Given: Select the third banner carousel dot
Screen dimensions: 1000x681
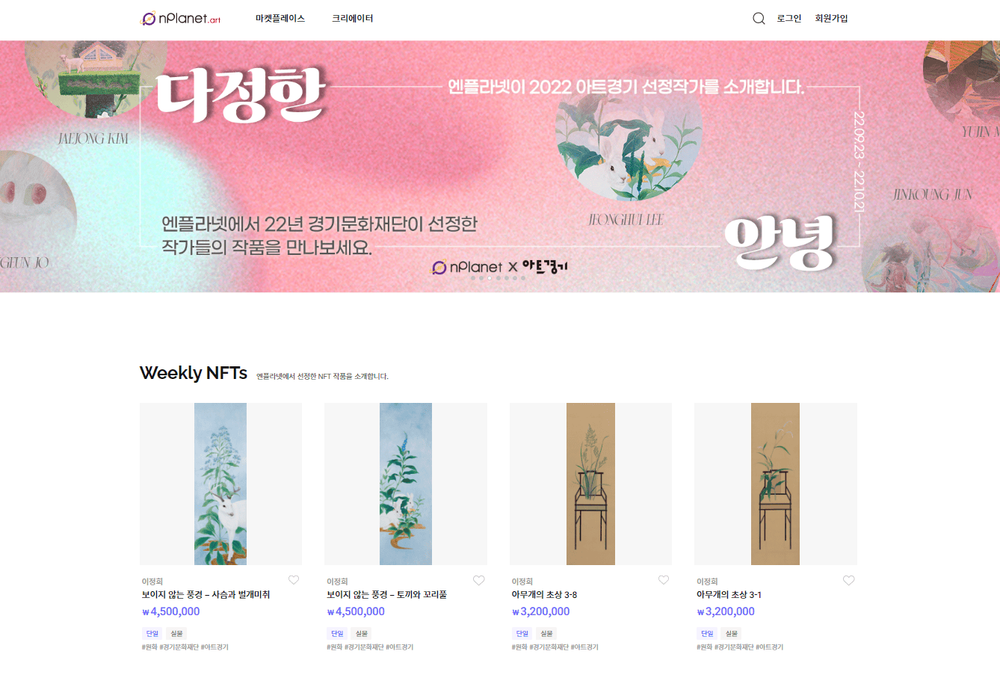Looking at the screenshot, I should pos(489,278).
